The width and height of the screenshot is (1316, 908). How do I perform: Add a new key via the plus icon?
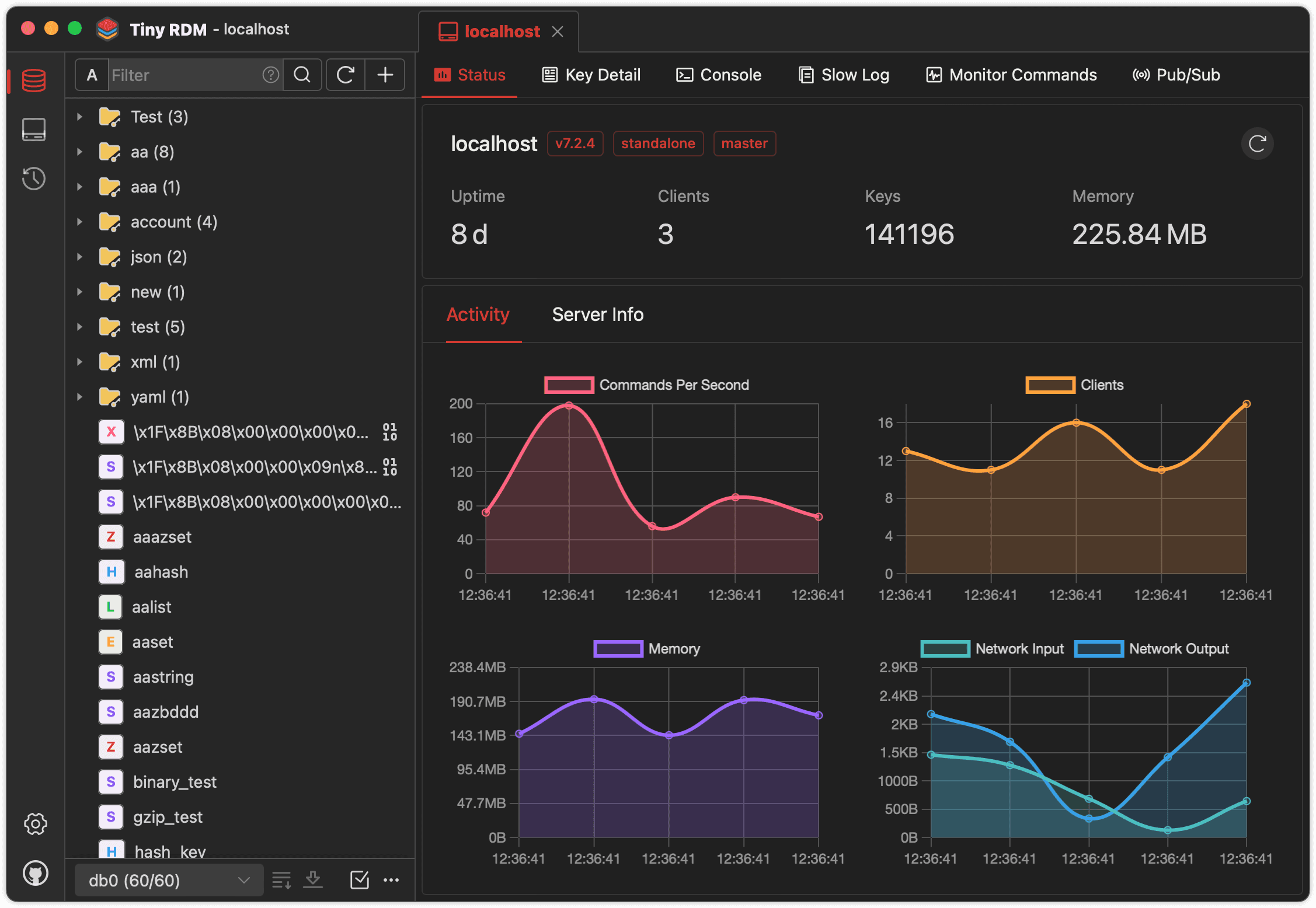click(385, 75)
